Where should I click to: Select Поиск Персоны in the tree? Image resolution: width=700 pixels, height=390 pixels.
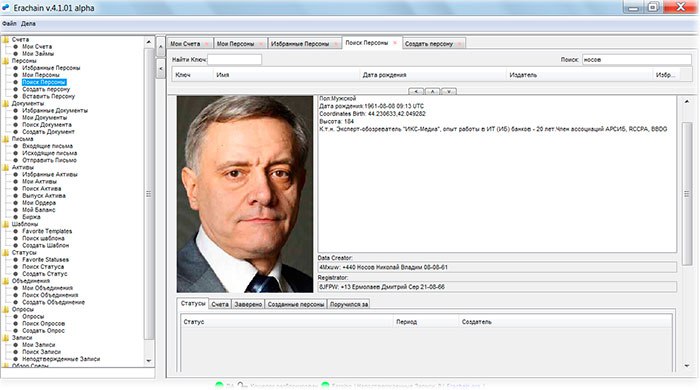(44, 82)
